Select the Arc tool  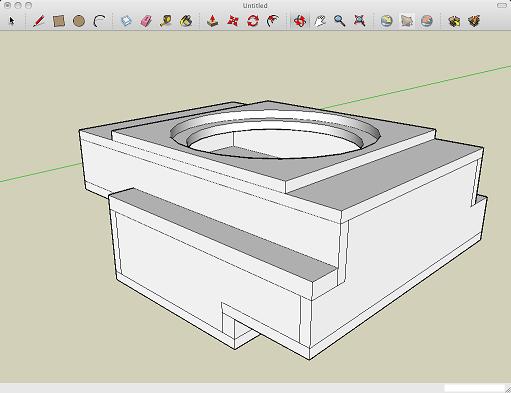pyautogui.click(x=99, y=21)
